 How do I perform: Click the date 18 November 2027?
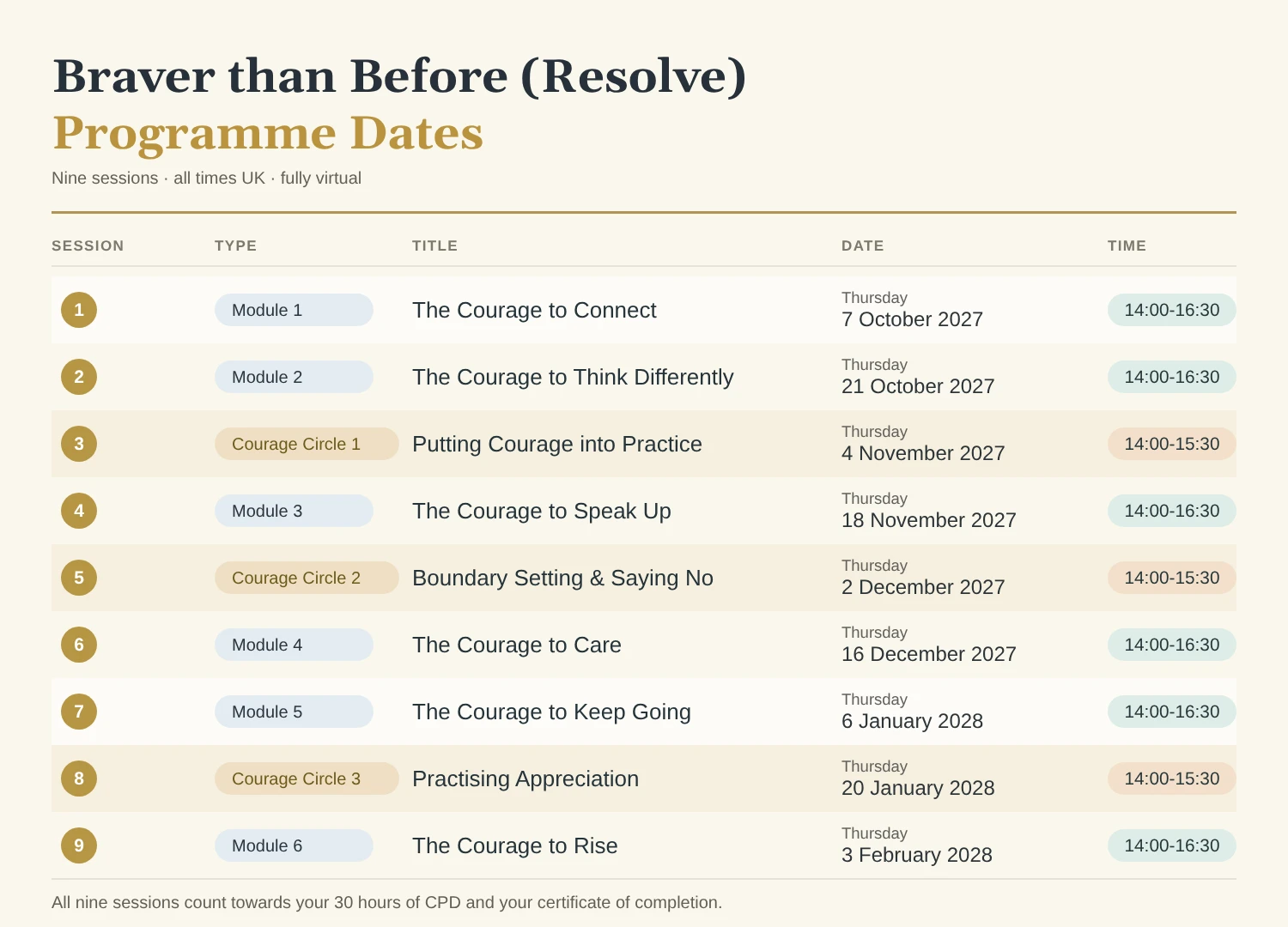pyautogui.click(x=929, y=520)
